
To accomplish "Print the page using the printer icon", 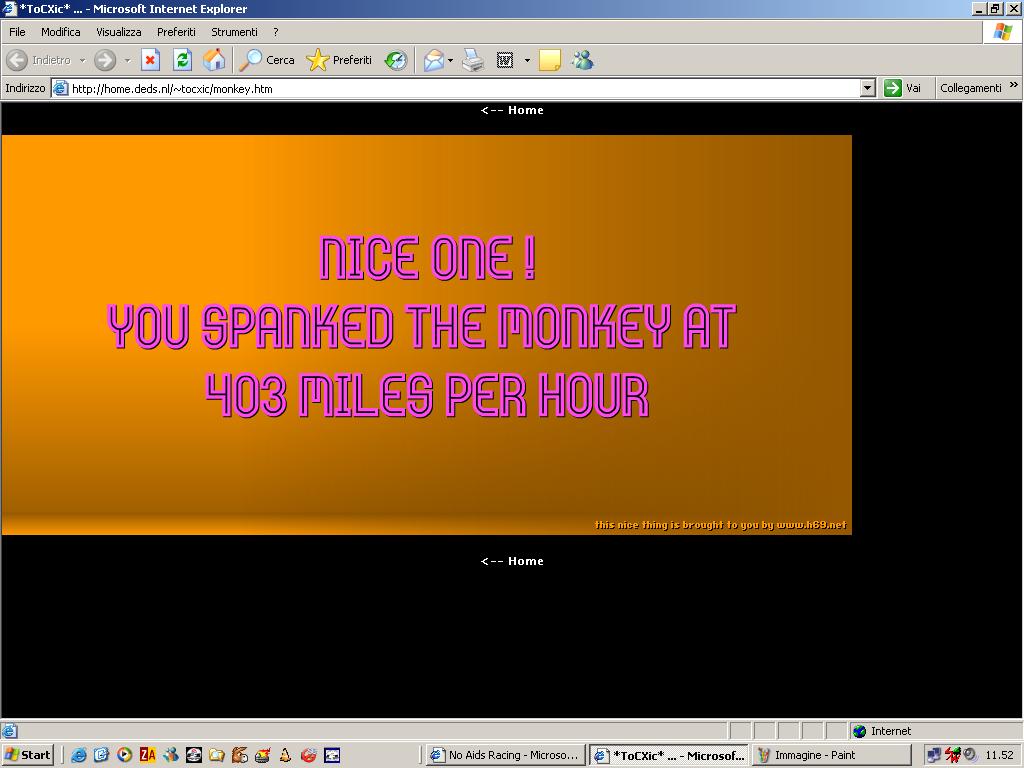I will click(473, 60).
